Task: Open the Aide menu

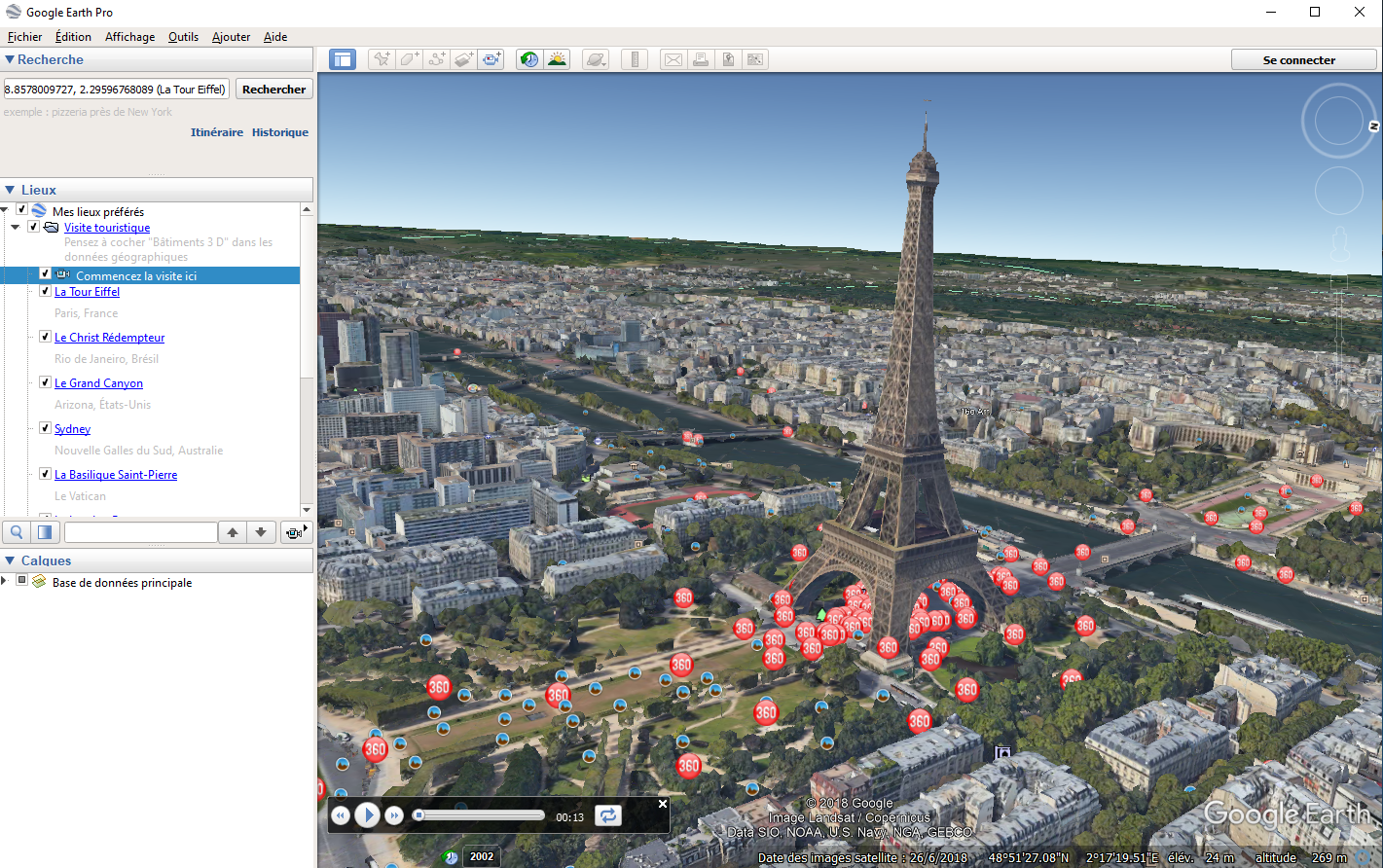Action: point(275,37)
